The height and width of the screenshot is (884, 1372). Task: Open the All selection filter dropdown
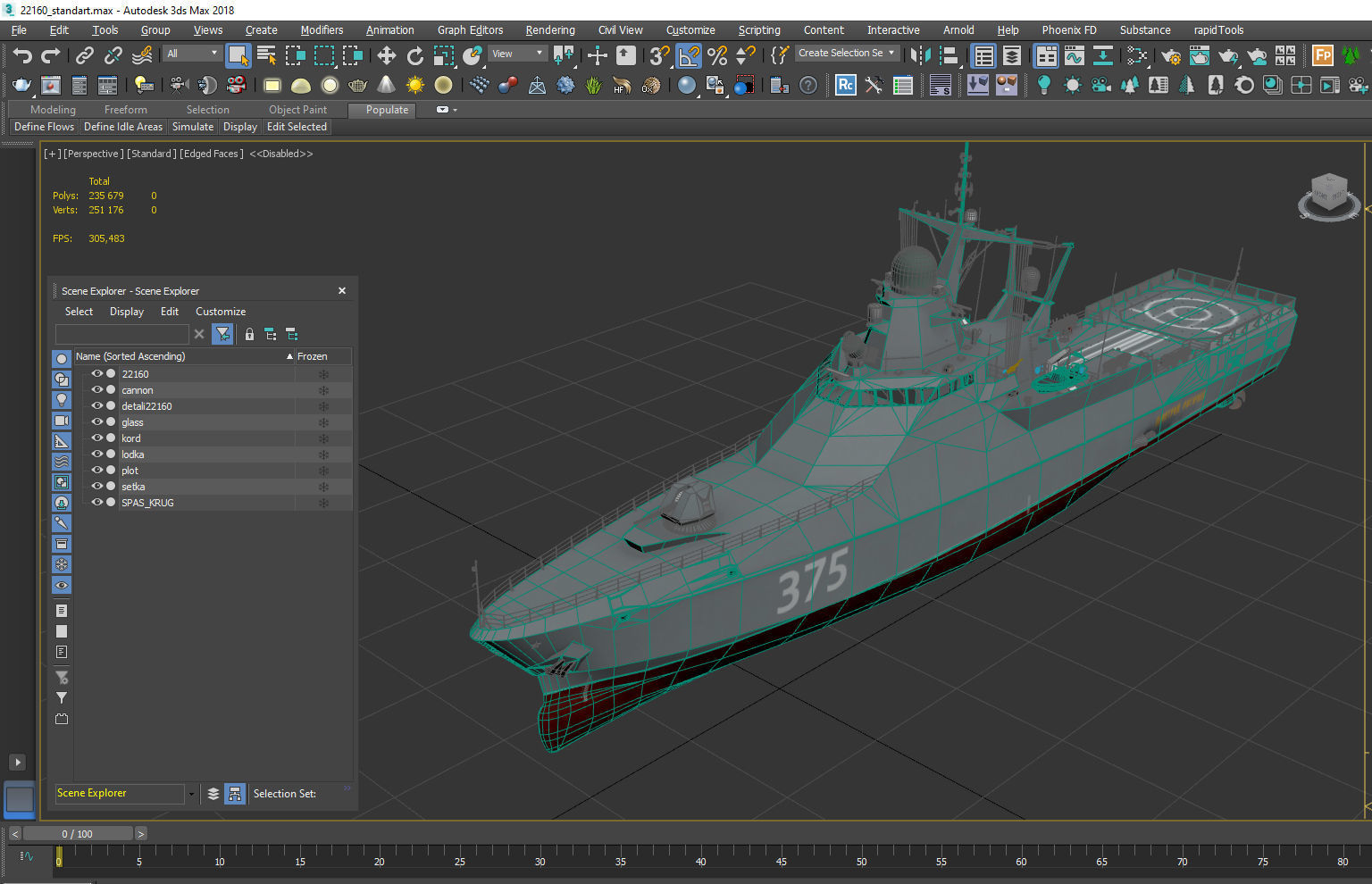[x=192, y=54]
